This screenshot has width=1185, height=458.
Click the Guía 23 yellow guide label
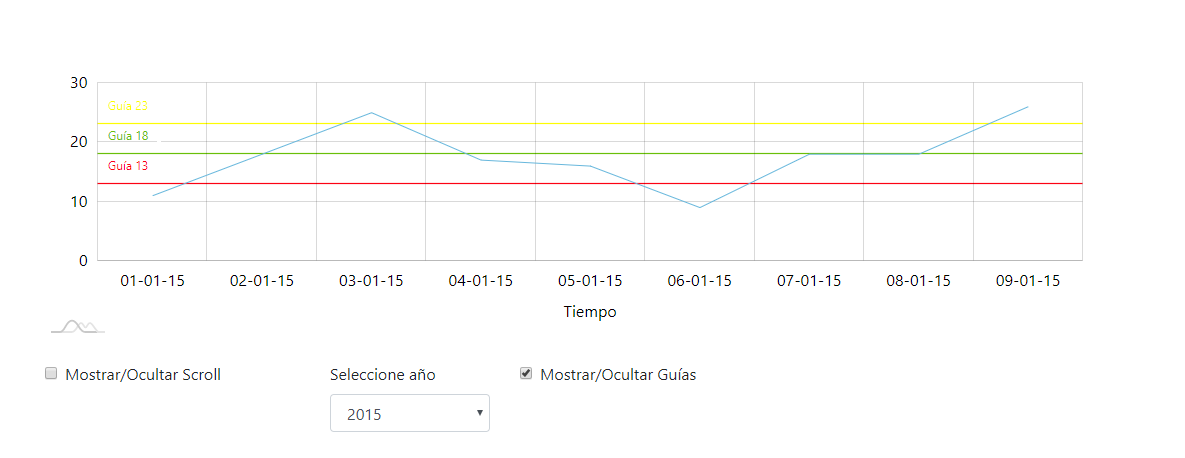pyautogui.click(x=128, y=106)
